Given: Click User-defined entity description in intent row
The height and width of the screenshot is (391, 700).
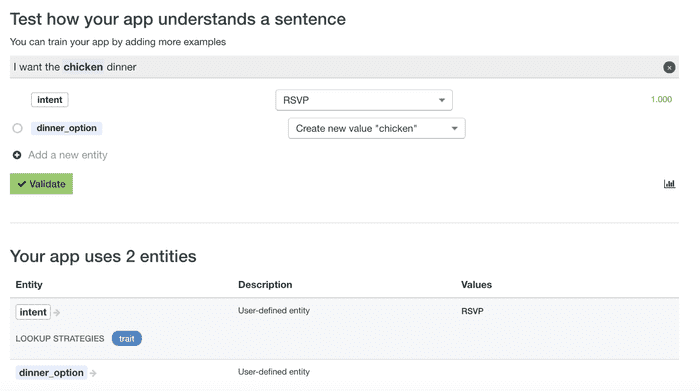Looking at the screenshot, I should [x=274, y=311].
